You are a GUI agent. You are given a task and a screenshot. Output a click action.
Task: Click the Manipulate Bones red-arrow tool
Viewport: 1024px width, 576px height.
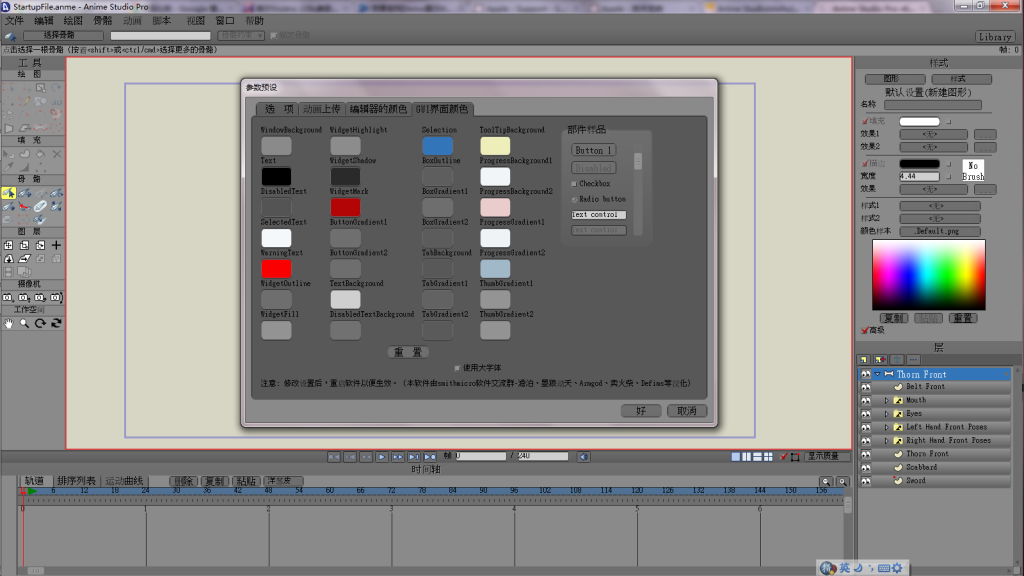point(24,206)
